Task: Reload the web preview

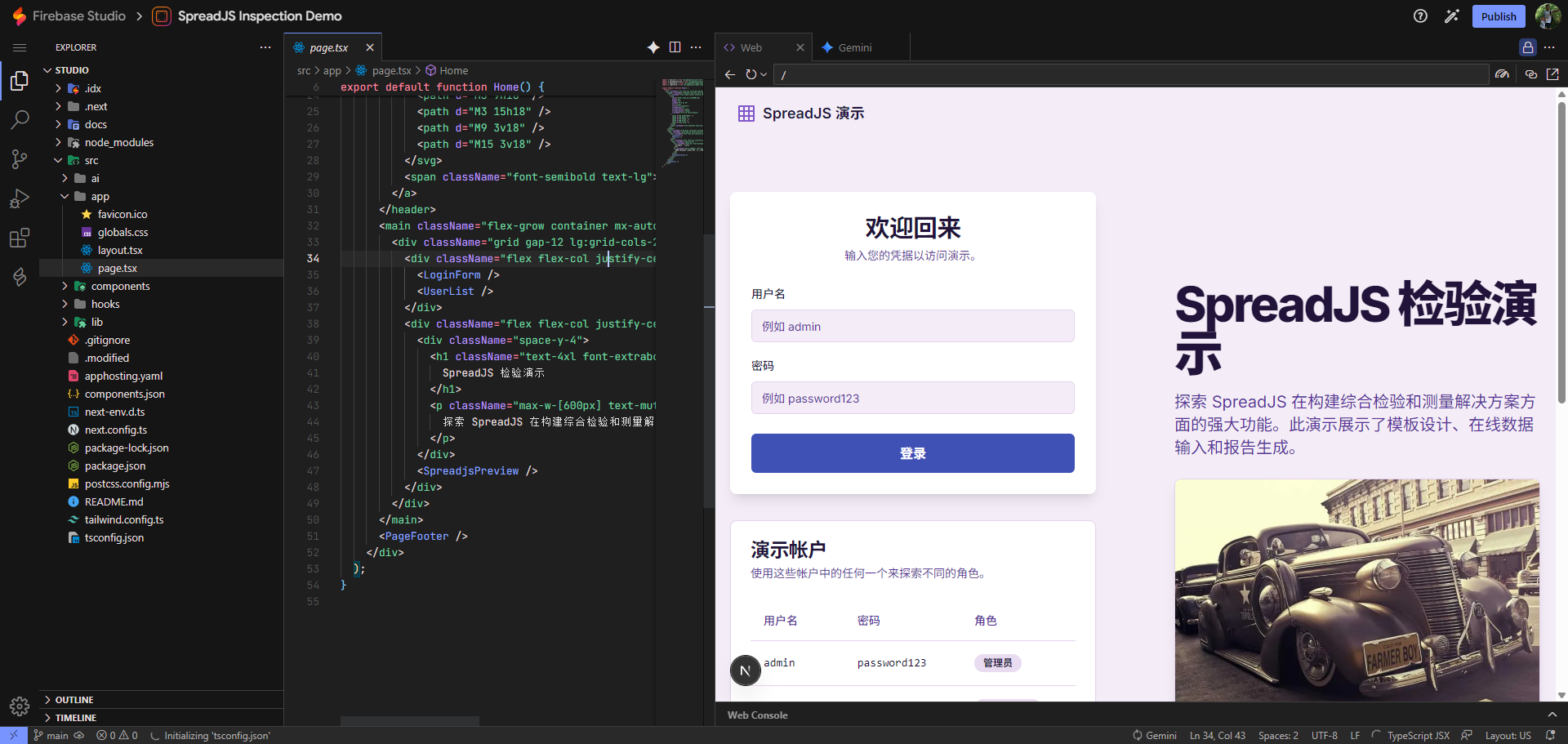Action: (x=751, y=74)
